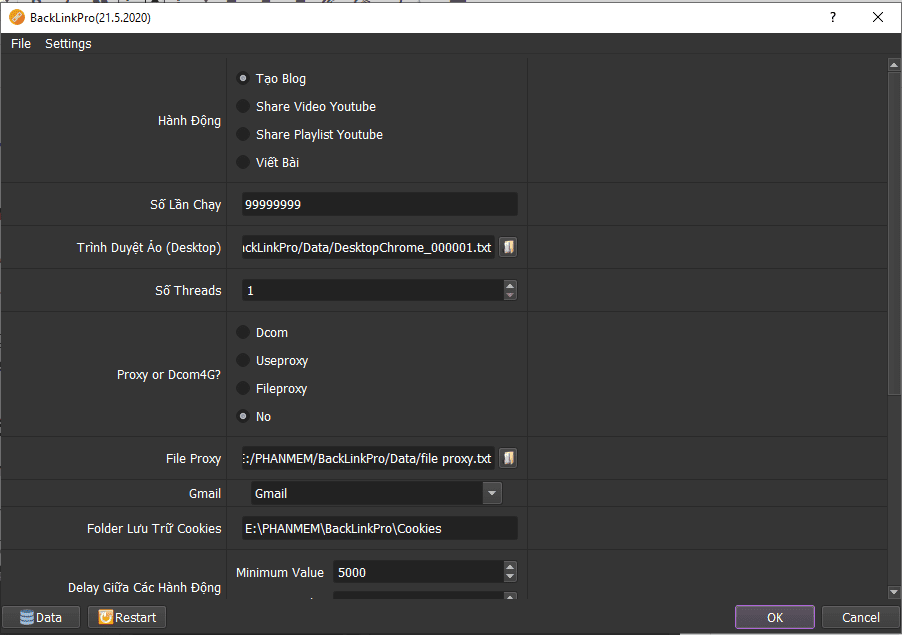Image resolution: width=902 pixels, height=635 pixels.
Task: Select the Tạo Blog radio option
Action: coord(243,78)
